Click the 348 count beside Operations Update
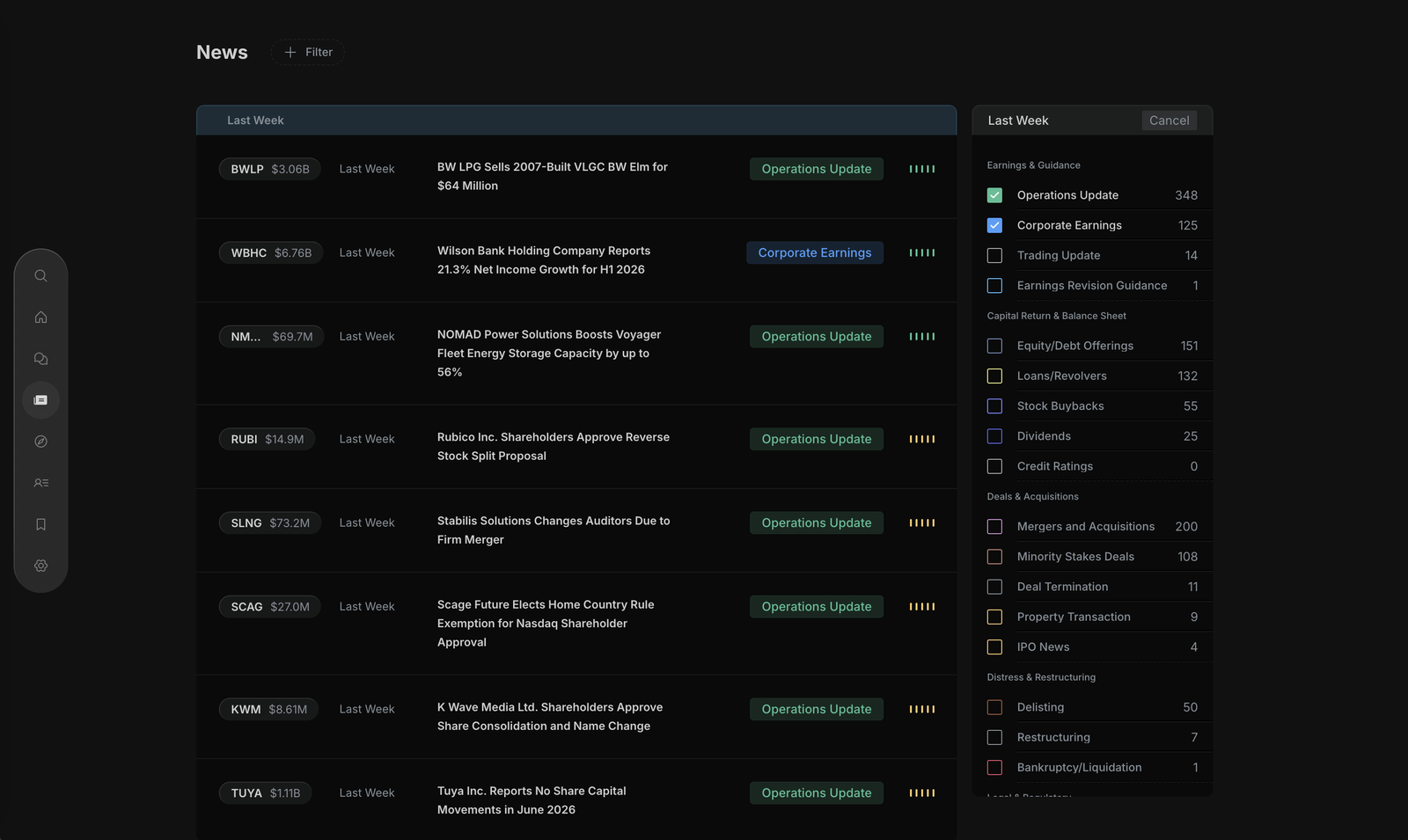The width and height of the screenshot is (1408, 840). tap(1186, 195)
